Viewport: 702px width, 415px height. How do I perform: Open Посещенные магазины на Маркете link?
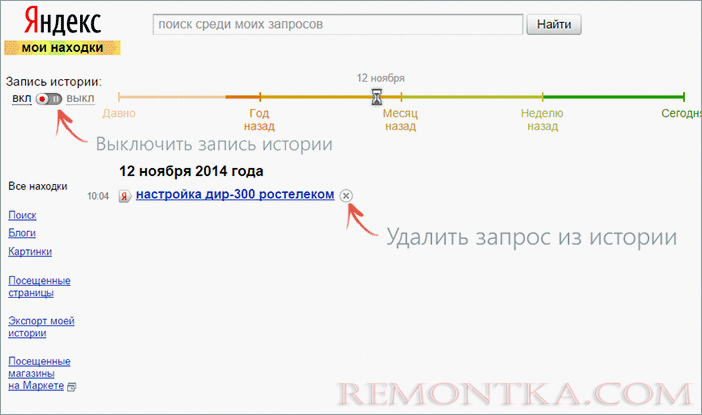pos(39,373)
